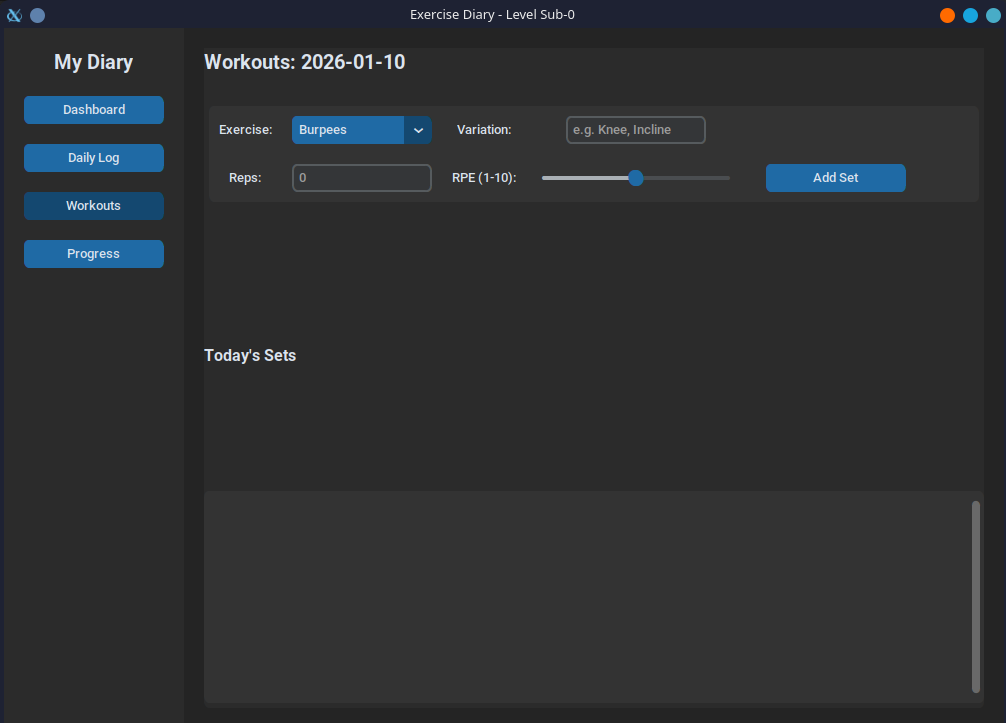Click the orange circle in the title bar

coord(947,15)
